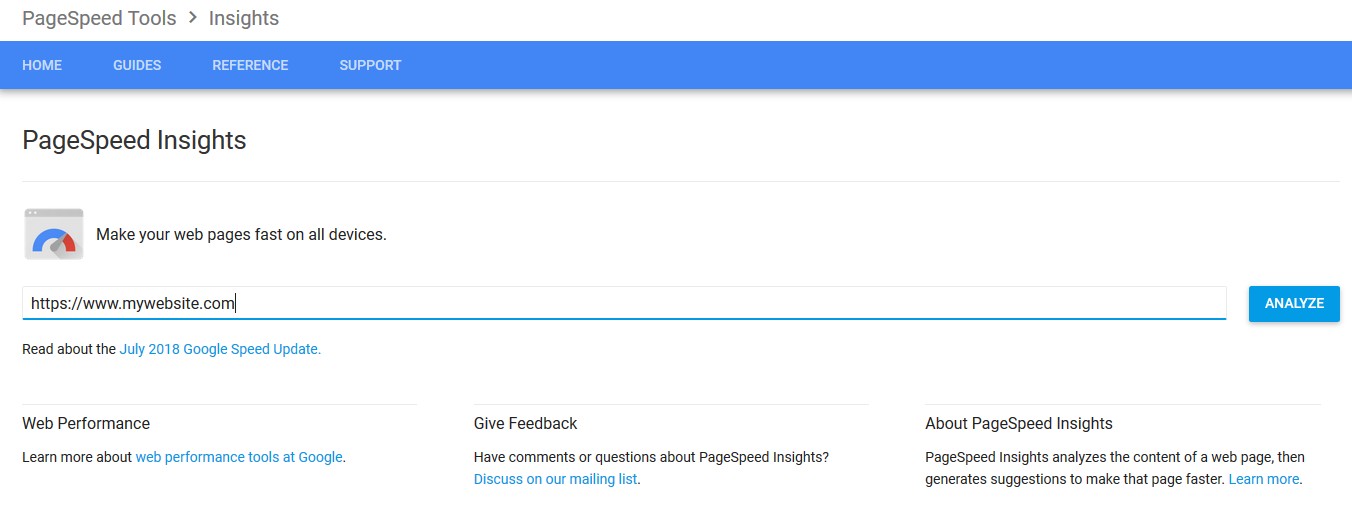The height and width of the screenshot is (505, 1352).
Task: Click the PageSpeed speedometer gauge icon
Action: tap(54, 235)
